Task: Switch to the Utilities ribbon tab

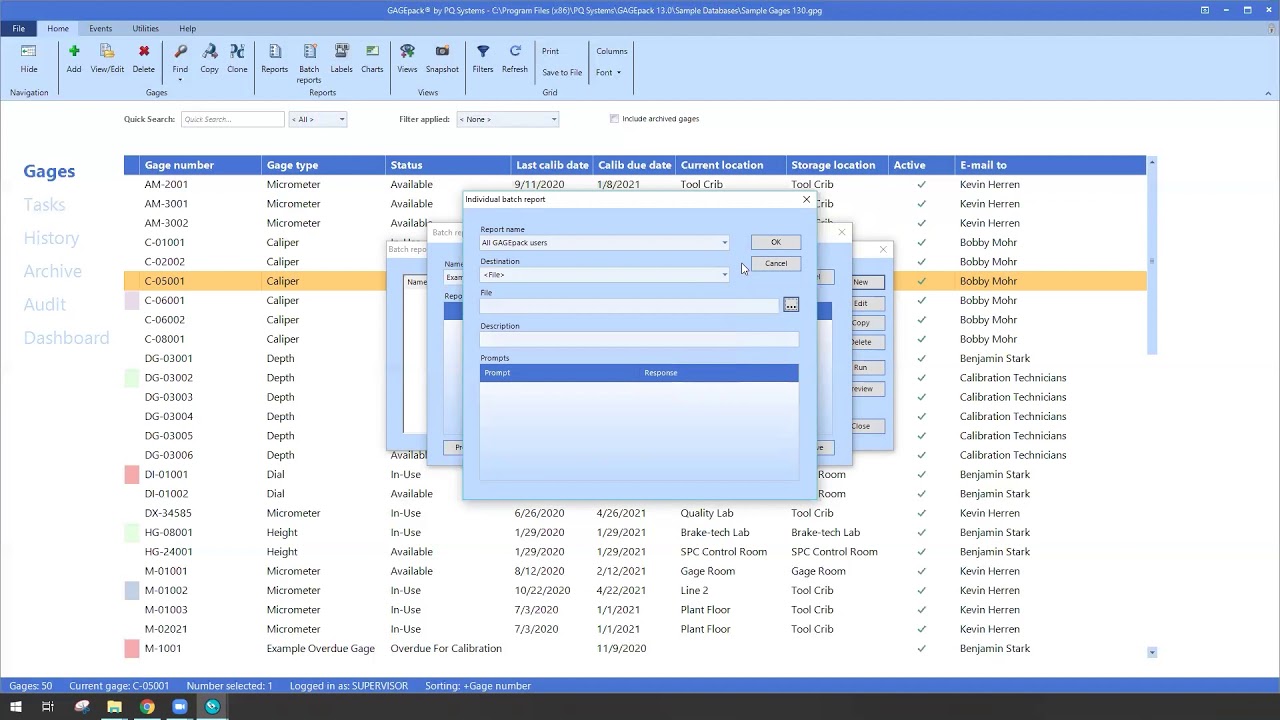Action: coord(145,28)
